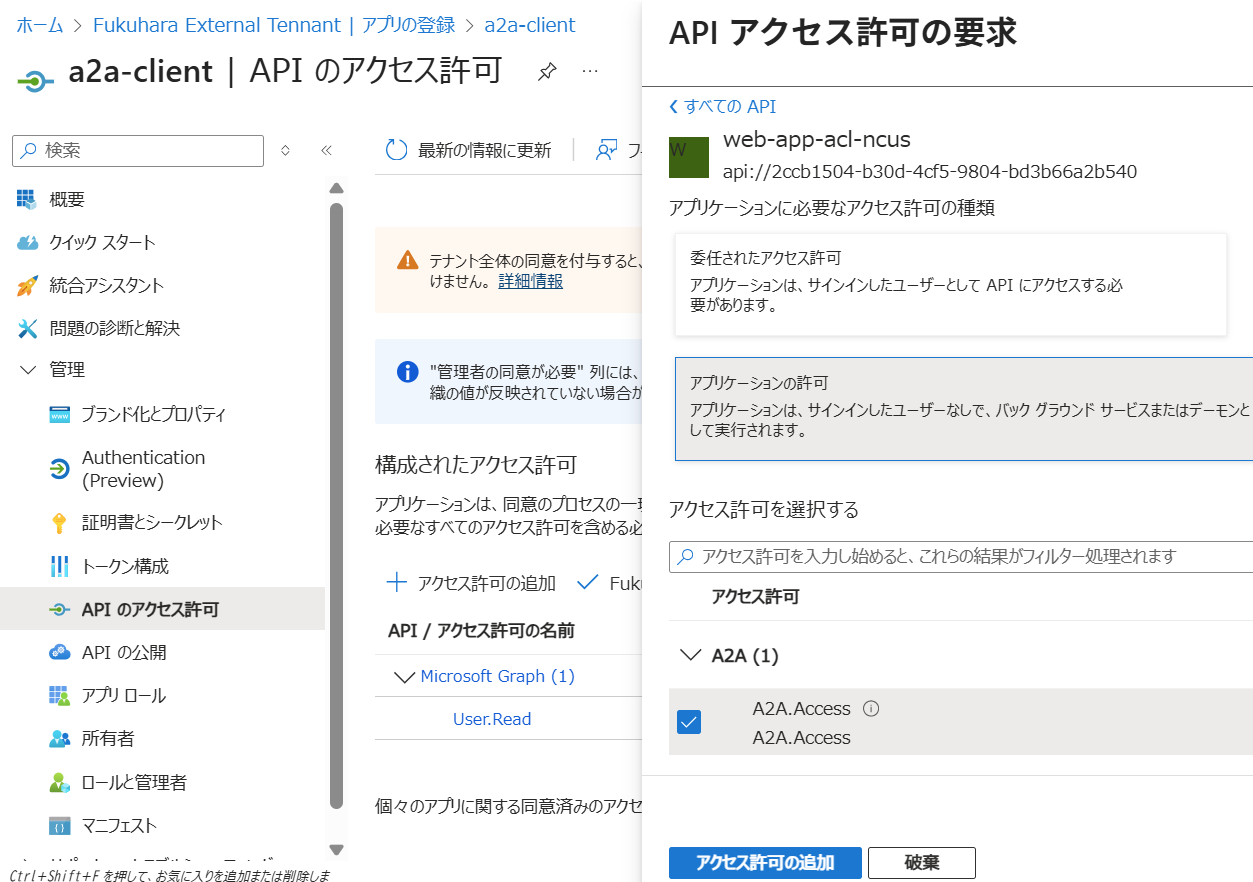The image size is (1253, 882).
Task: Click the Authentication (Preview) icon
Action: pos(59,468)
